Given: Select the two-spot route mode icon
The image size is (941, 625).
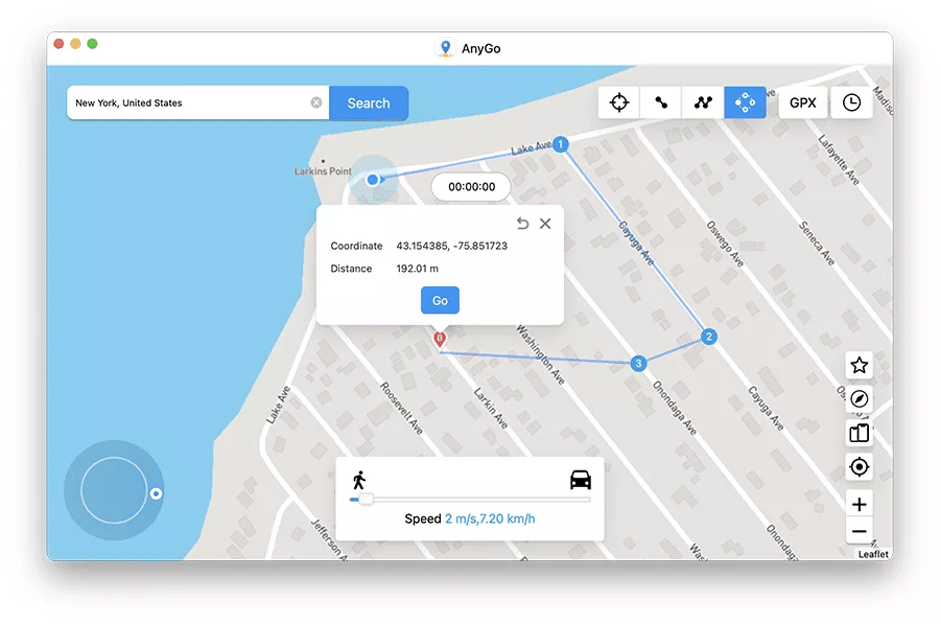Looking at the screenshot, I should 660,102.
